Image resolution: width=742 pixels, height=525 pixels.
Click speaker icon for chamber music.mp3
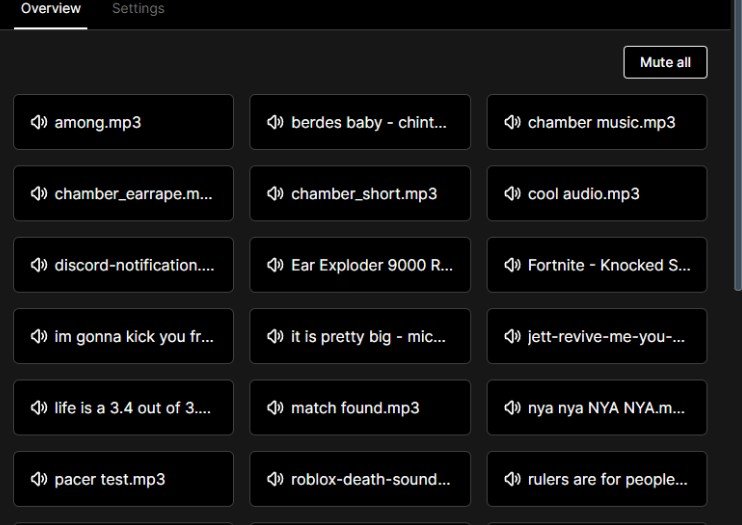click(512, 122)
